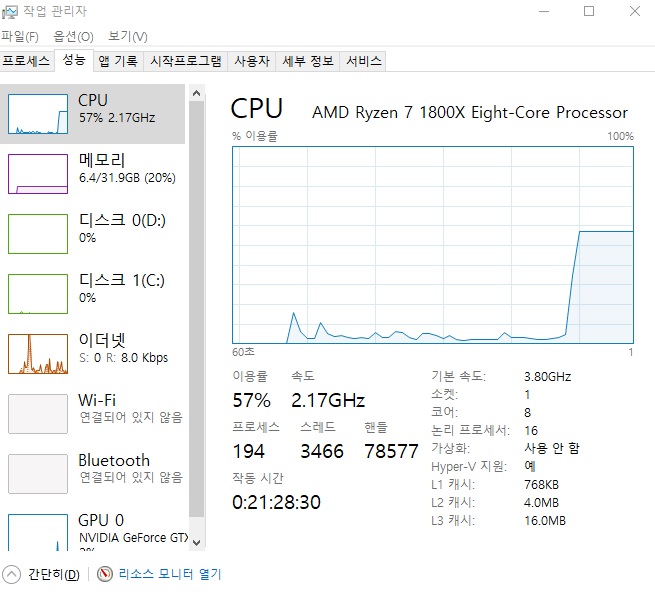Switch to the 세부 정보 tab
This screenshot has width=655, height=599.
tap(308, 61)
